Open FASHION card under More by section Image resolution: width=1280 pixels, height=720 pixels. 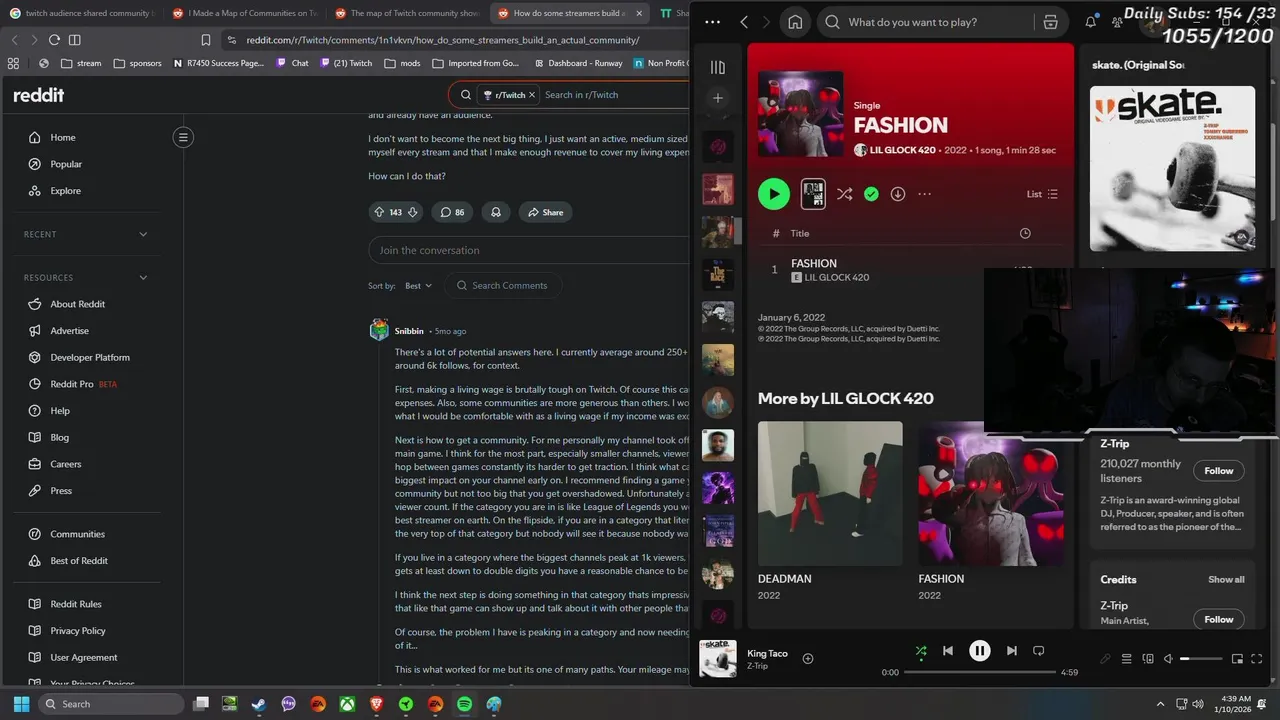point(991,510)
